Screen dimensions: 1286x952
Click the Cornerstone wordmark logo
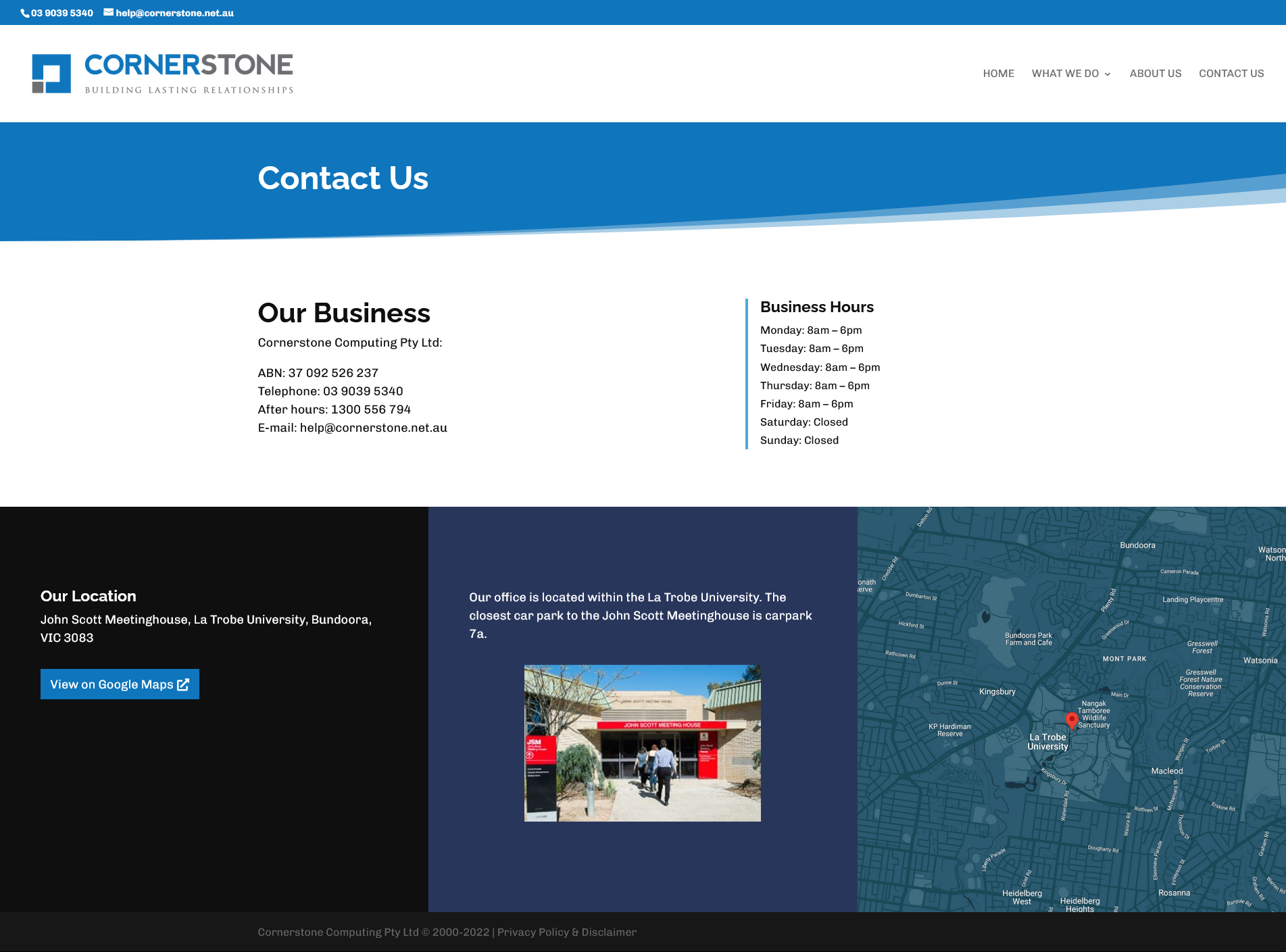189,73
